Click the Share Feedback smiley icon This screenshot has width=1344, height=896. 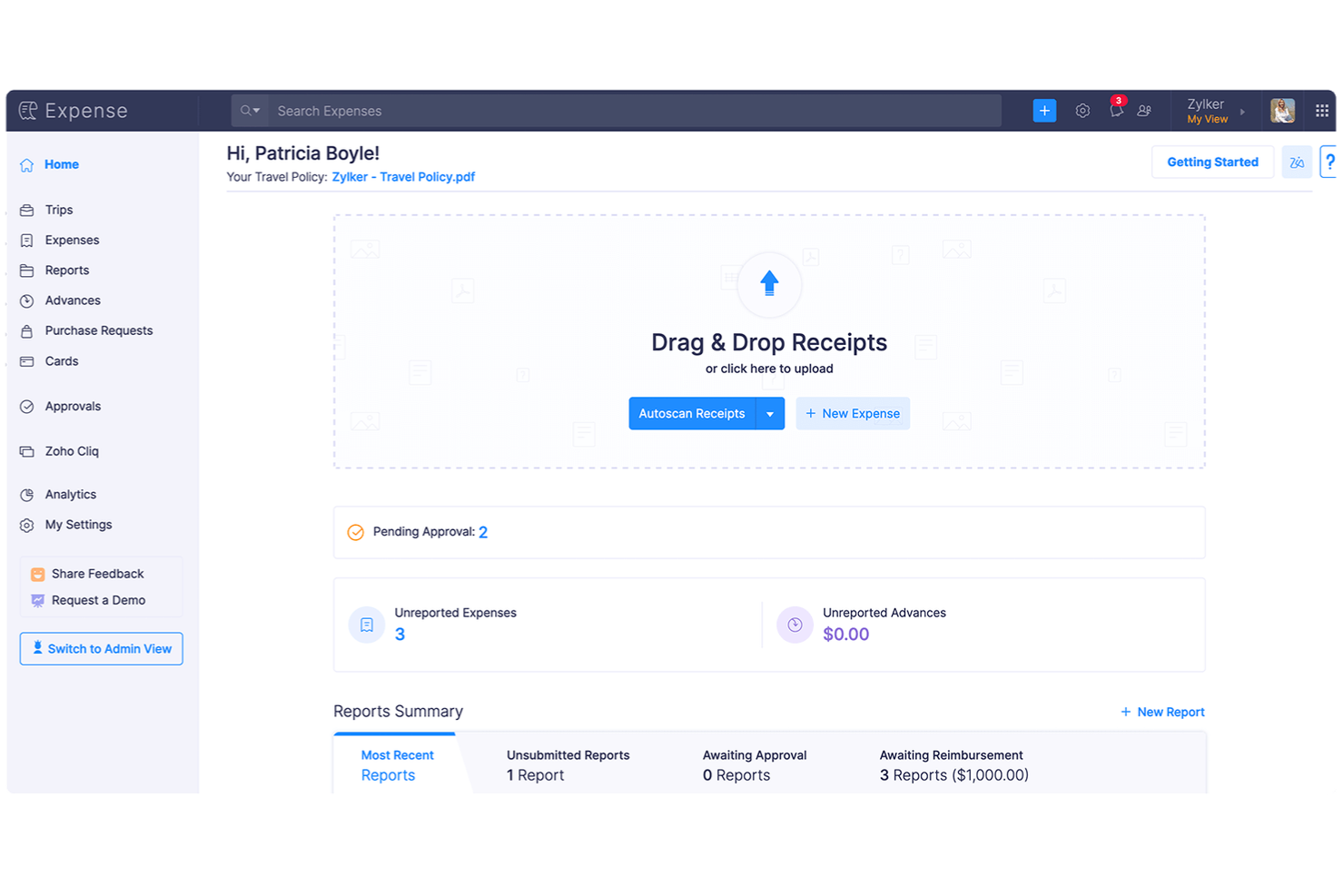coord(37,574)
